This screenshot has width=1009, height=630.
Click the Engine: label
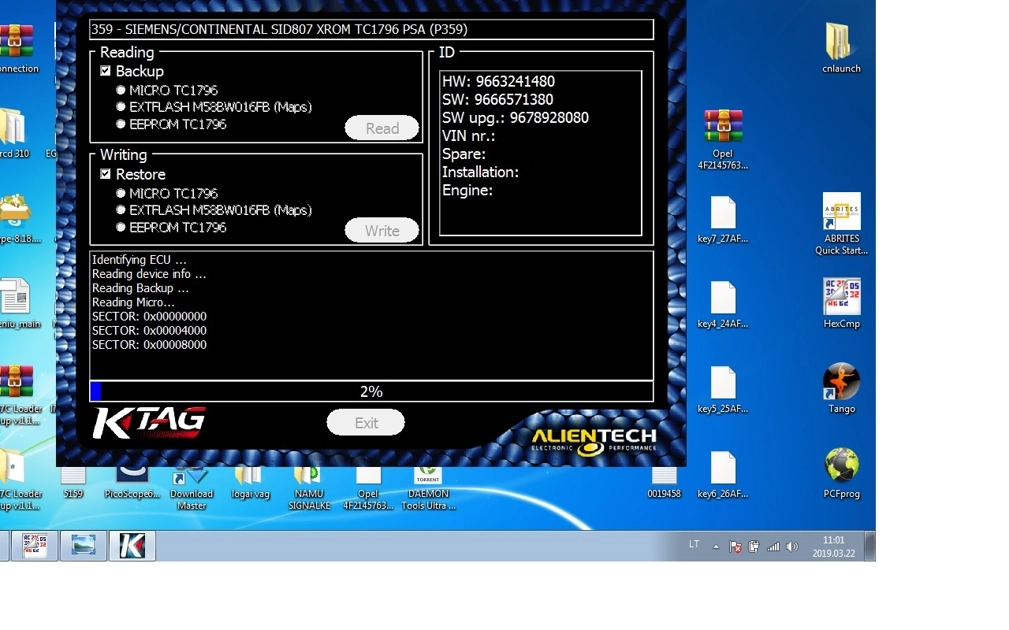(x=467, y=190)
